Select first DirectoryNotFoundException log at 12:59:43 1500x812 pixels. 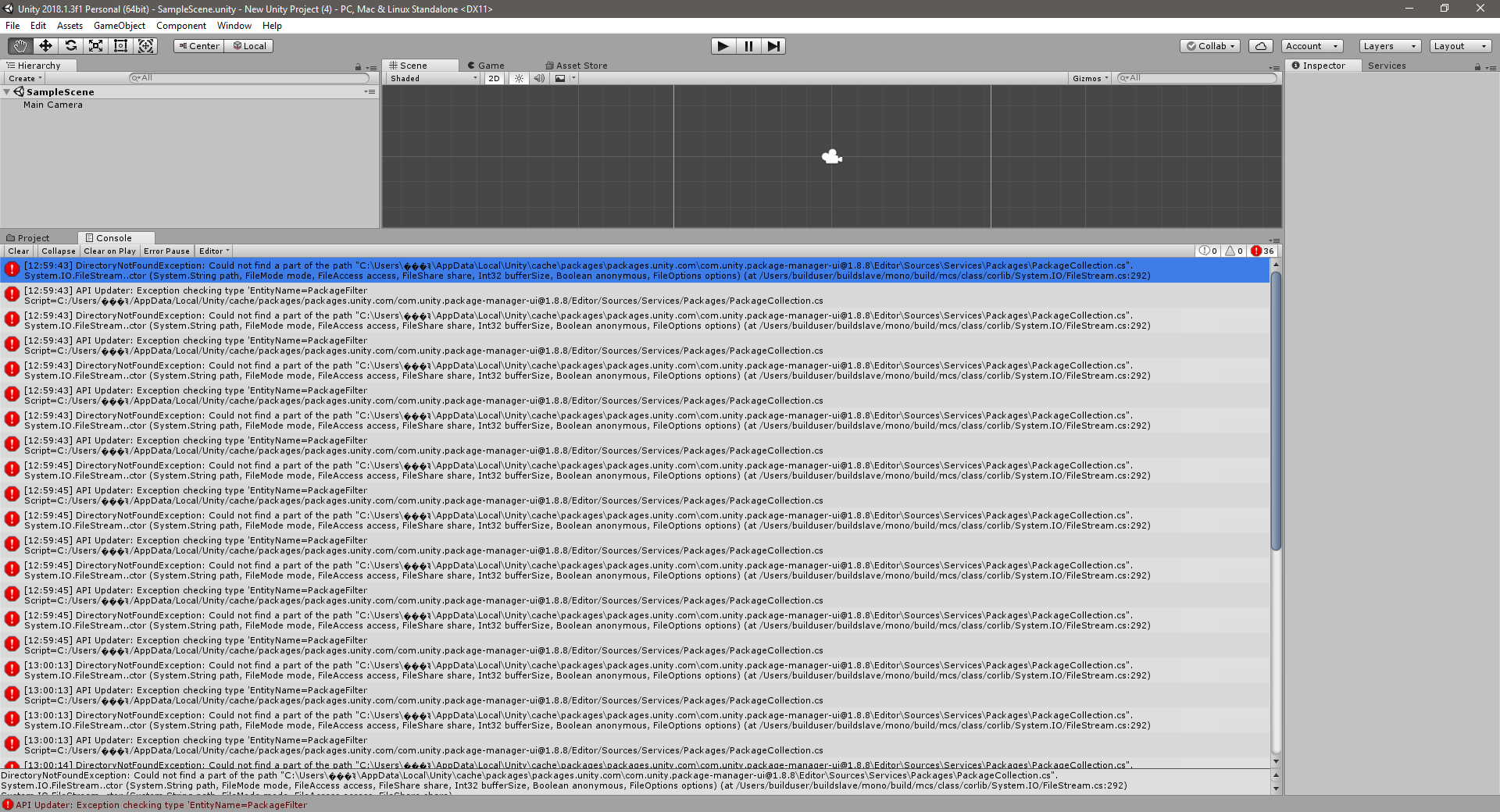pyautogui.click(x=634, y=270)
